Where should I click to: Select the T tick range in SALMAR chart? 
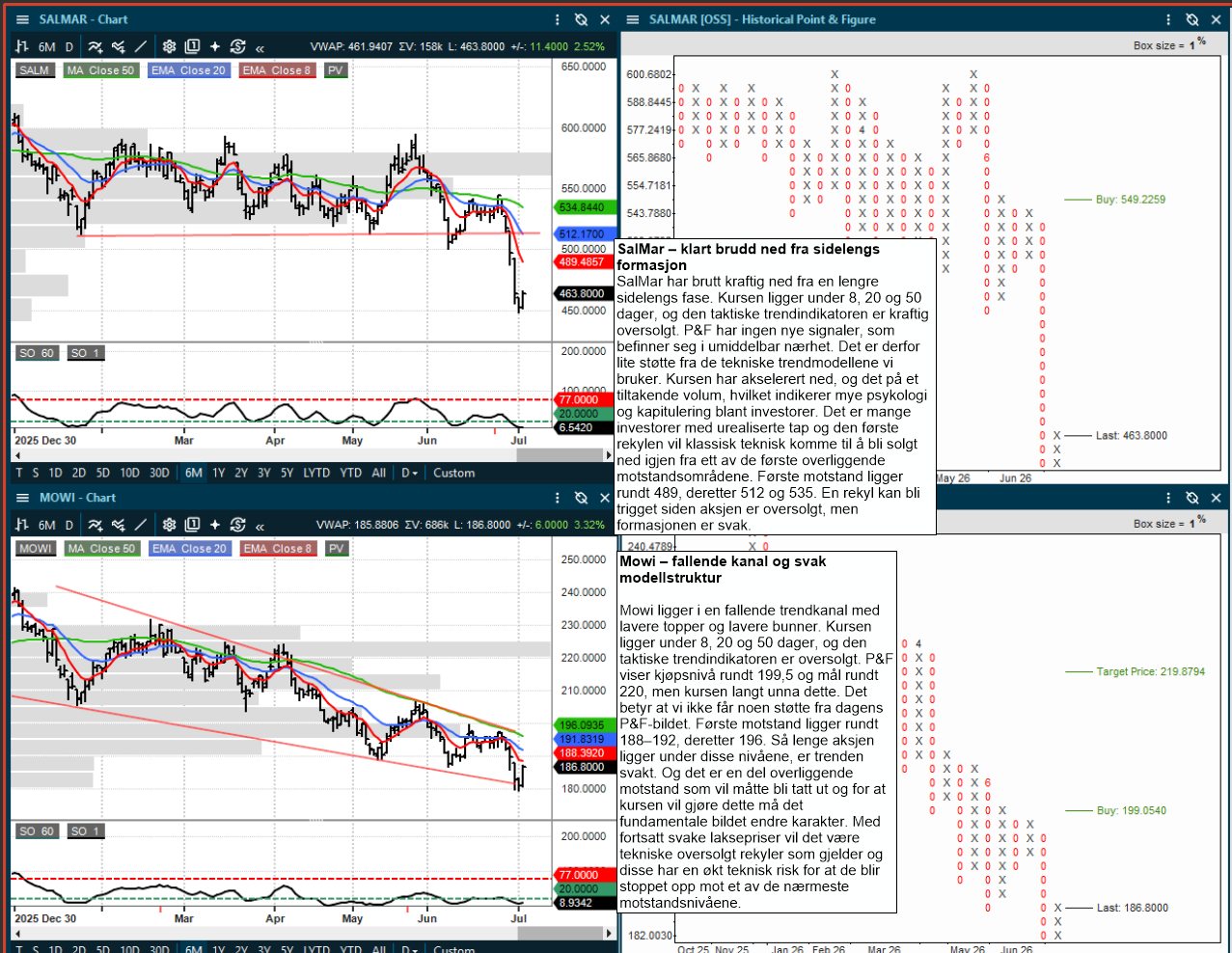click(19, 473)
